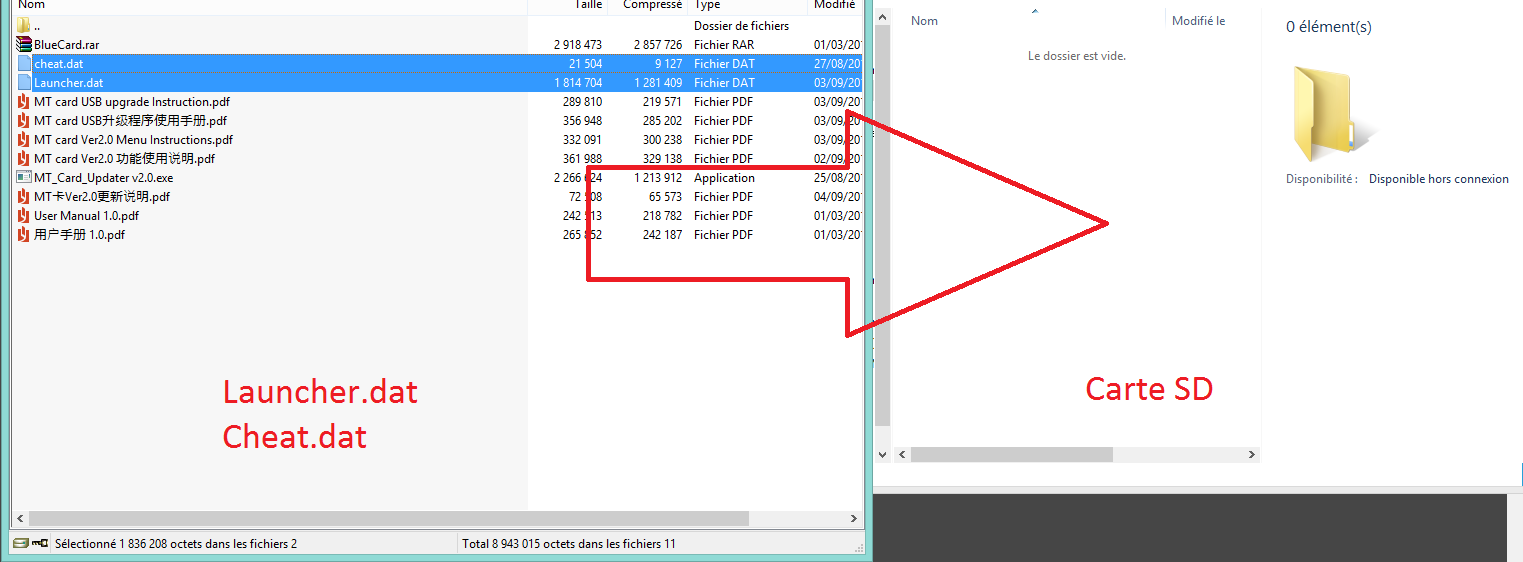Select the BlueCard.rar archive icon
Image resolution: width=1523 pixels, height=562 pixels.
click(x=24, y=45)
